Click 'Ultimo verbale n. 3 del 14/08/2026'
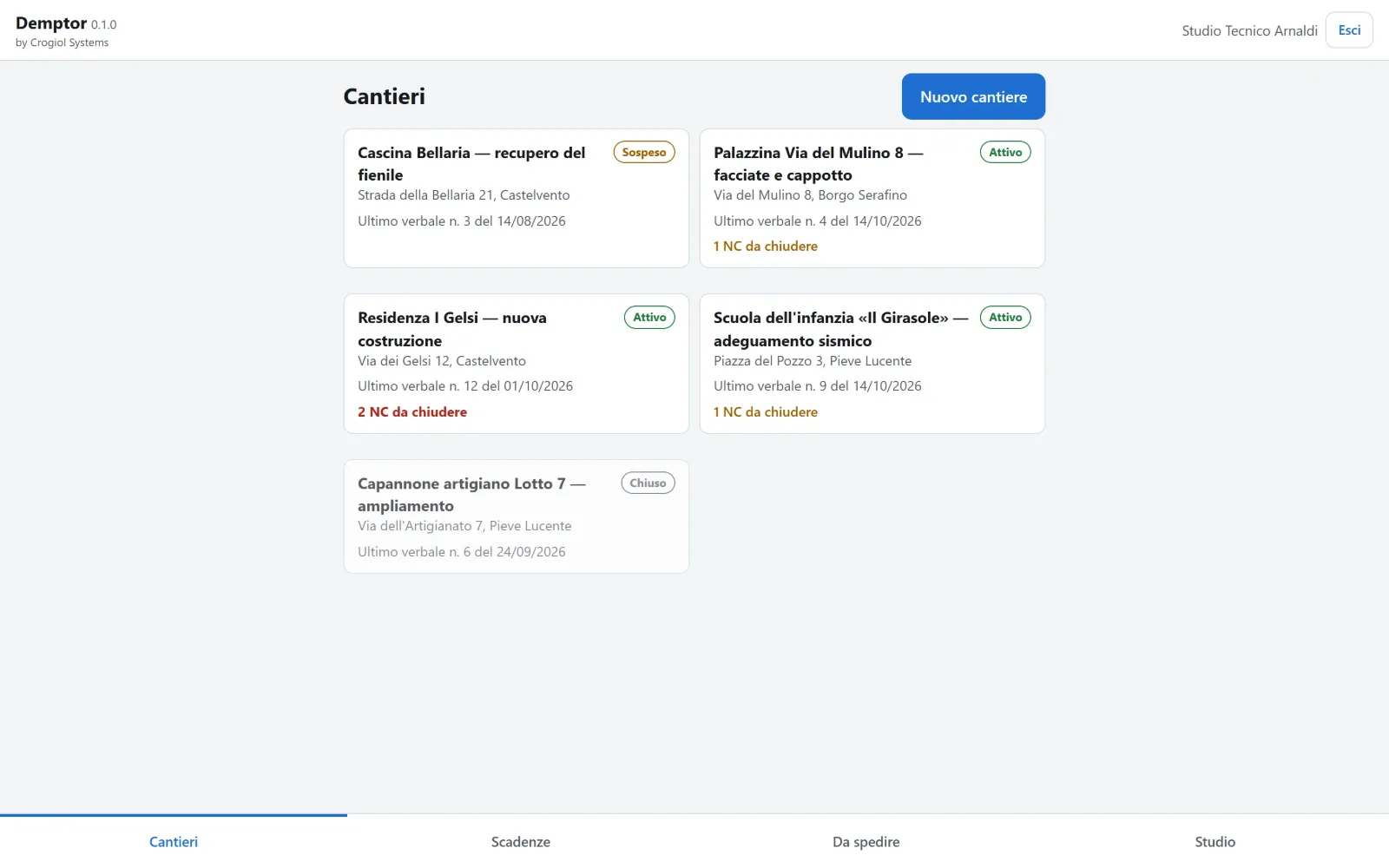1389x868 pixels. (462, 220)
